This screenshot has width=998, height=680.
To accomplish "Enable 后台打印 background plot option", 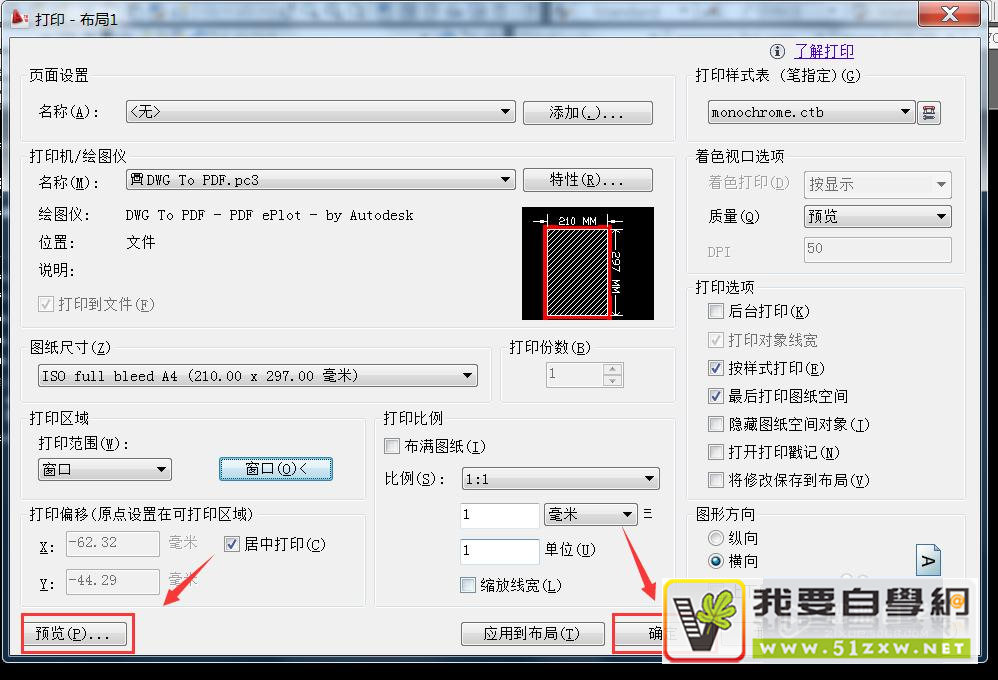I will coord(715,312).
